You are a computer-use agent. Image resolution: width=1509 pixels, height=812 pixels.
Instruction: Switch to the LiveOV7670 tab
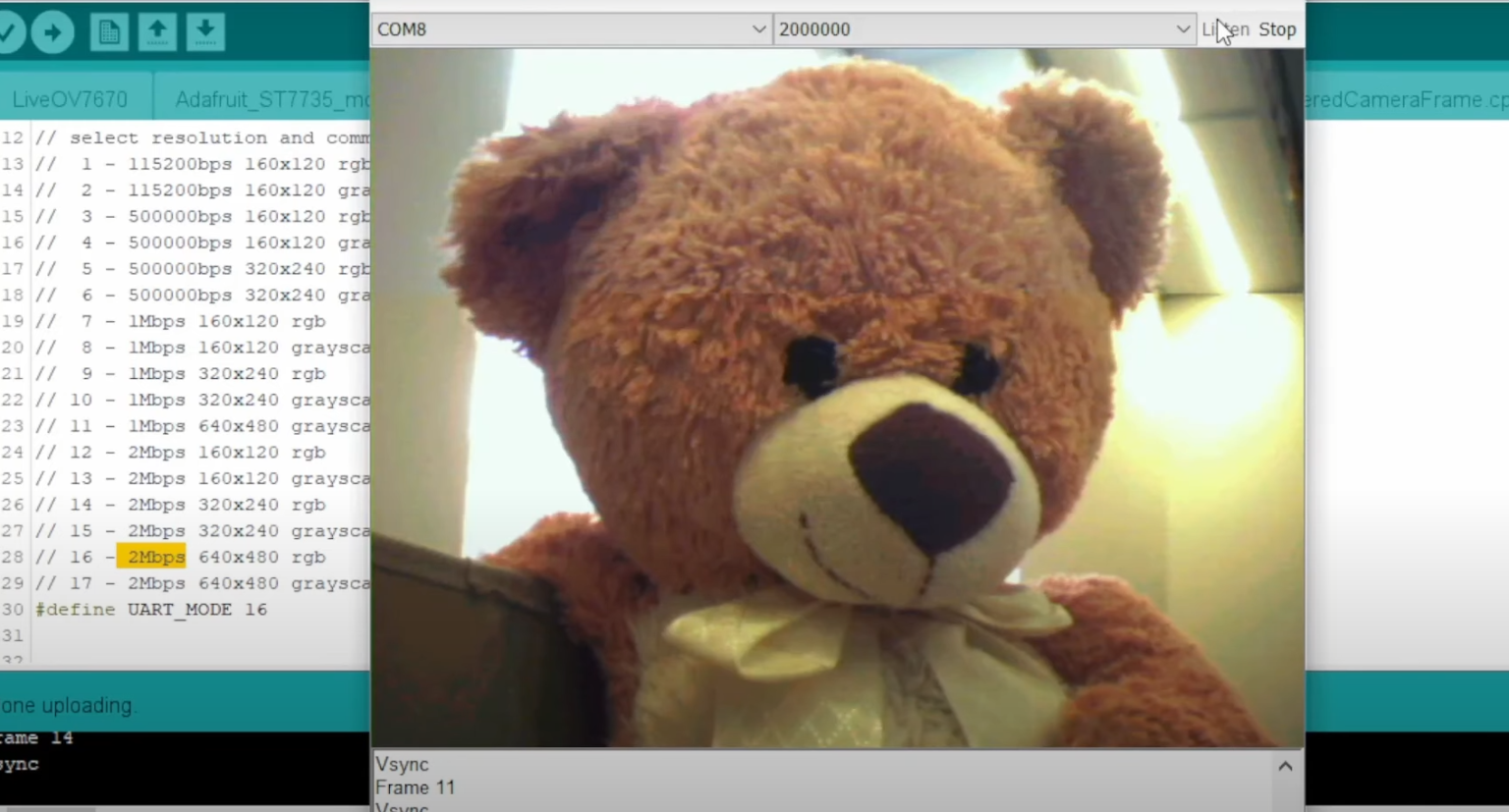click(x=71, y=99)
